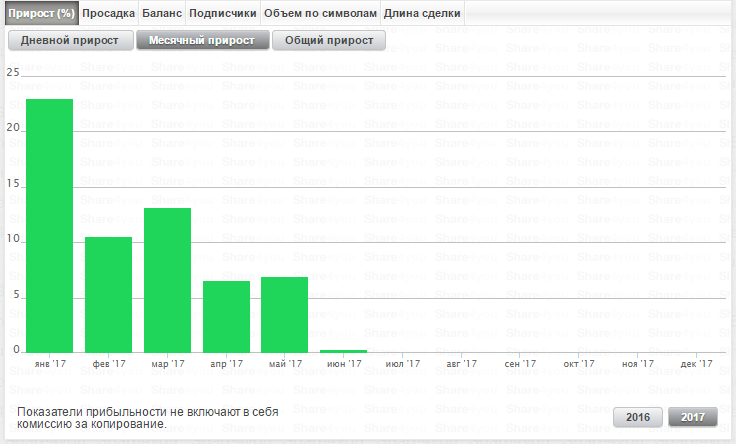This screenshot has height=444, width=736.
Task: Click the small июн '17 bar
Action: (x=344, y=351)
